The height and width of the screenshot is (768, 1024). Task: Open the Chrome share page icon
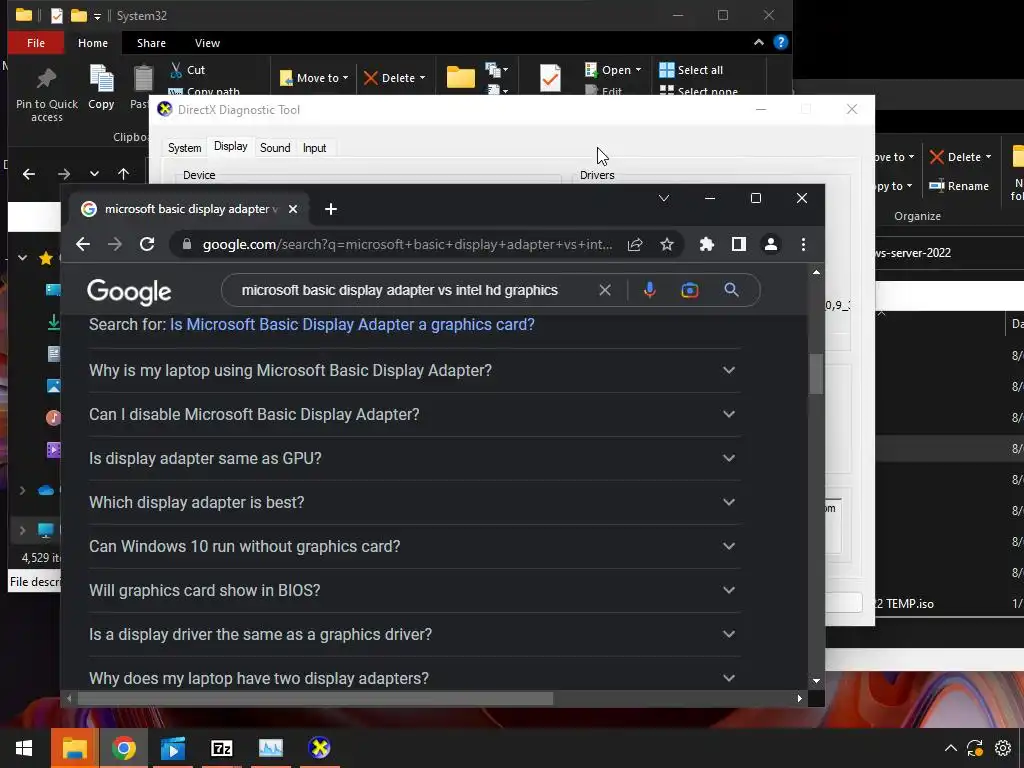(635, 244)
